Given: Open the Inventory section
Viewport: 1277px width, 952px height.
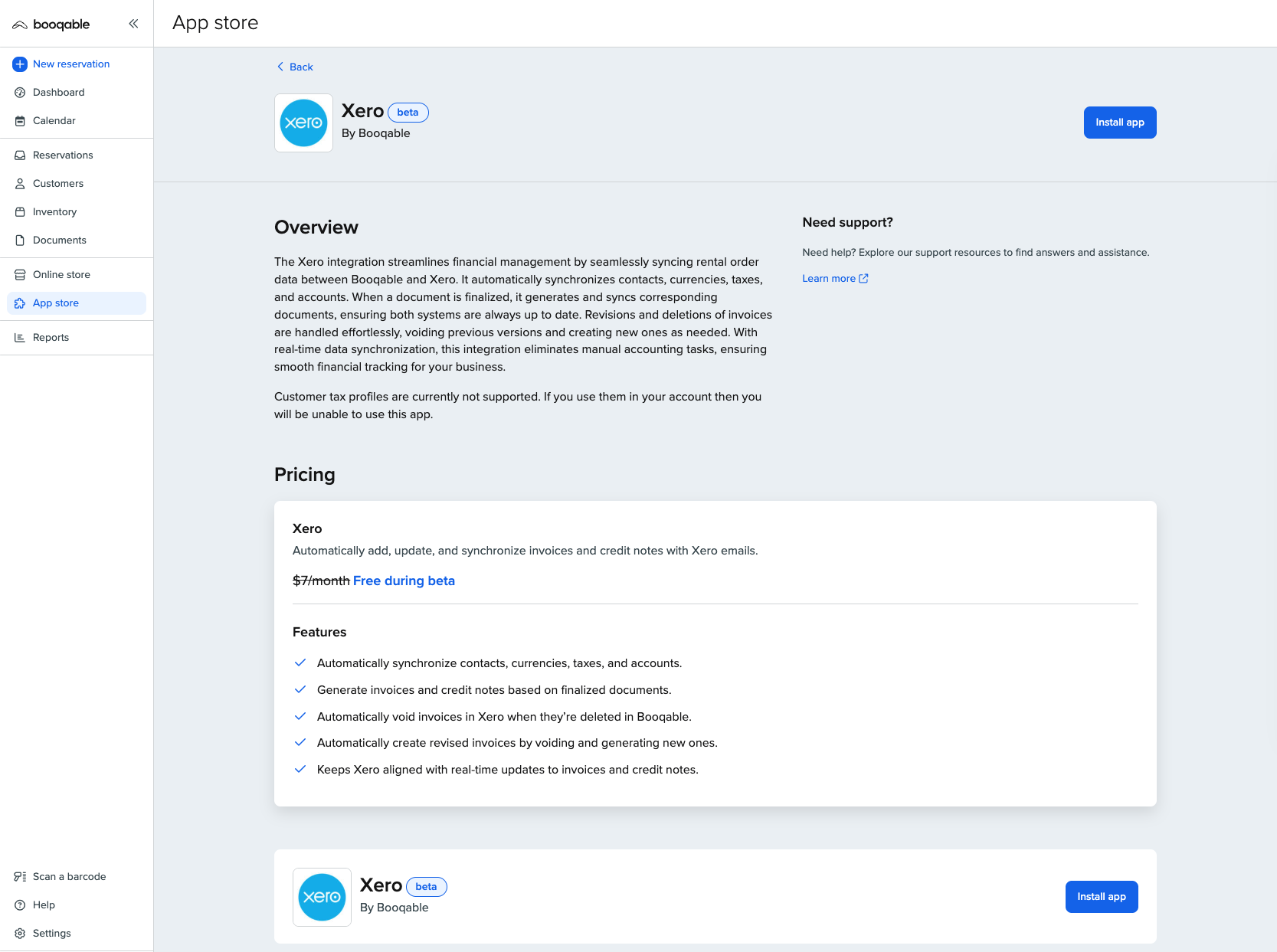Looking at the screenshot, I should tap(54, 212).
